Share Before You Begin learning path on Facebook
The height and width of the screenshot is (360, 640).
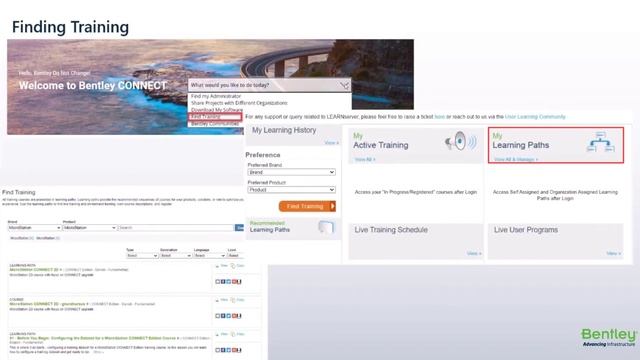coord(223,350)
